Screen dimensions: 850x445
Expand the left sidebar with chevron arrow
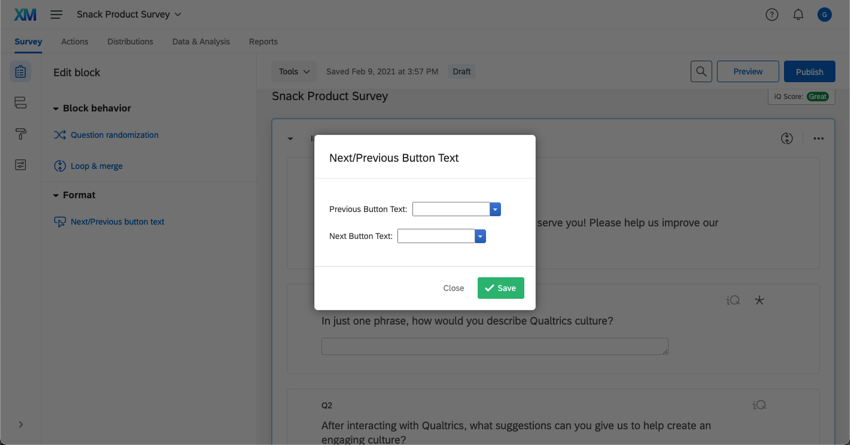(21, 424)
